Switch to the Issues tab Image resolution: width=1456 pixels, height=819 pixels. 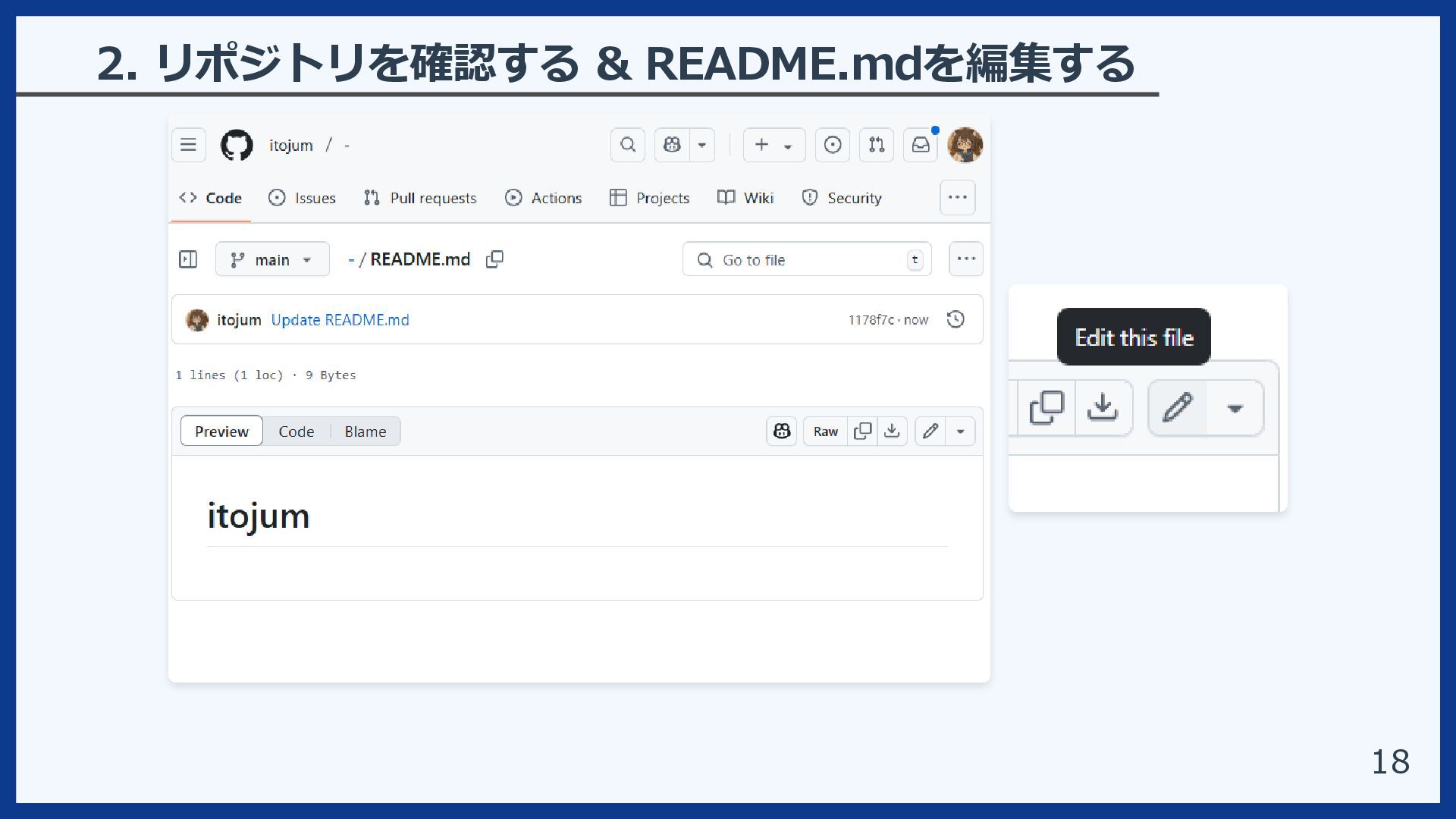pyautogui.click(x=302, y=198)
